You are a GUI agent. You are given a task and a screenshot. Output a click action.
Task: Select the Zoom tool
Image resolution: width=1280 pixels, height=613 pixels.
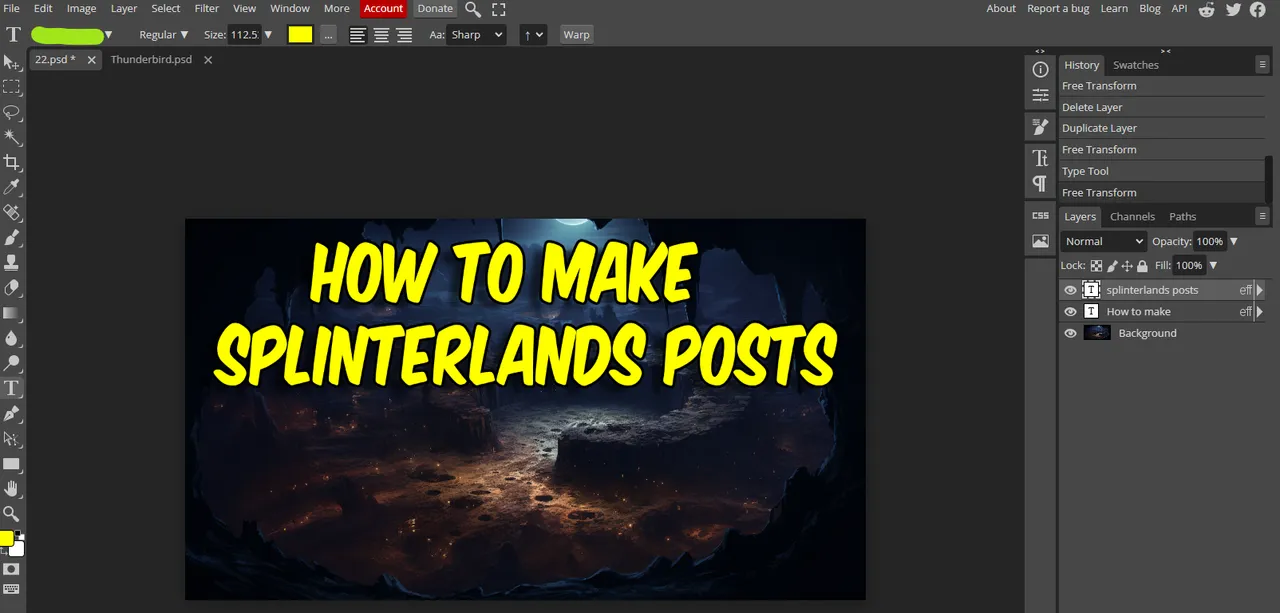pos(12,513)
